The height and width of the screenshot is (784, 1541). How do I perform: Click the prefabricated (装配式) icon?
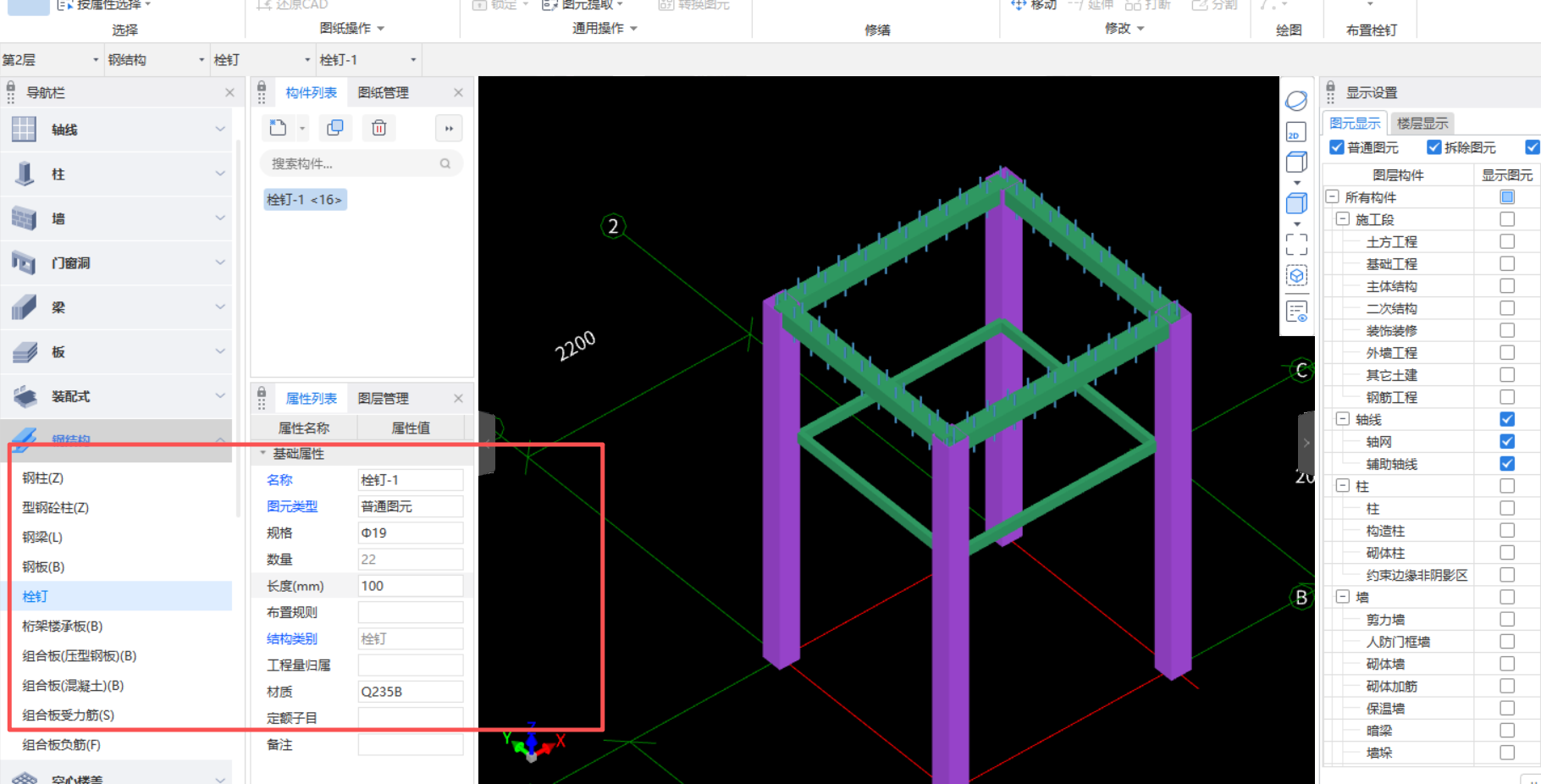pos(24,396)
